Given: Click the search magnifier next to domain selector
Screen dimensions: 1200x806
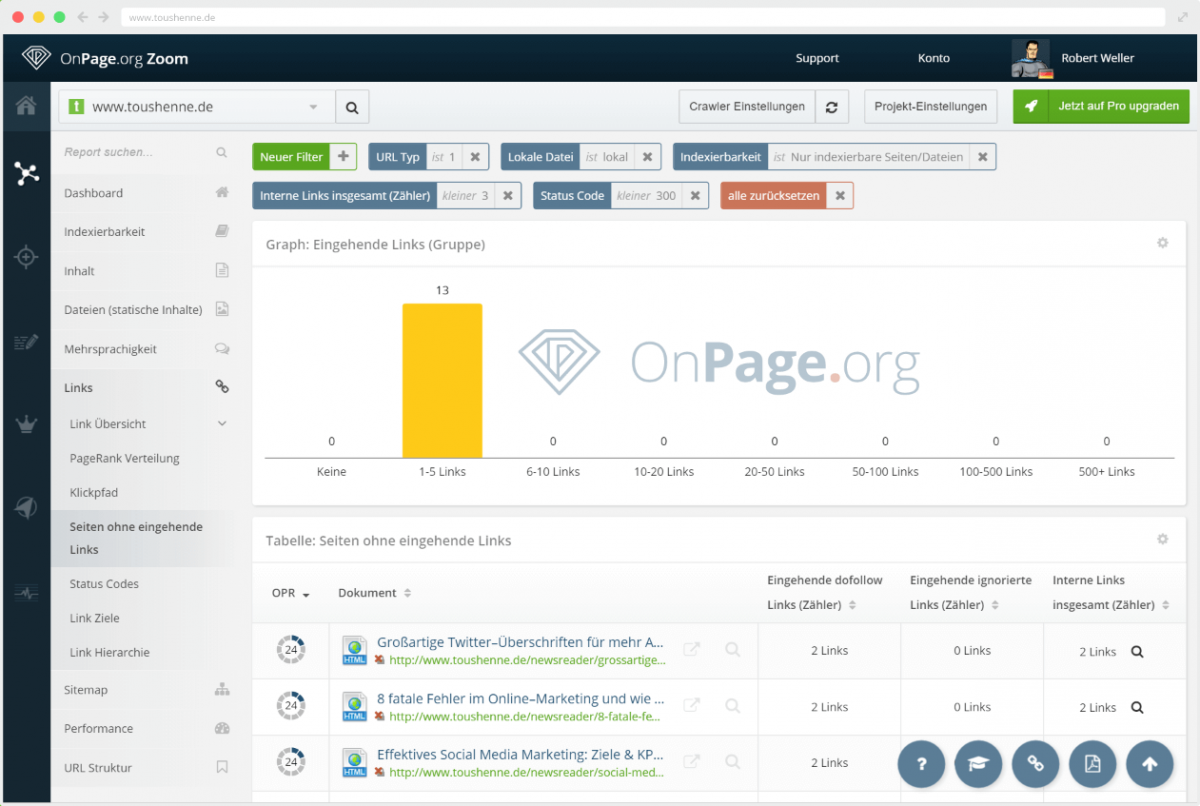Looking at the screenshot, I should click(351, 107).
